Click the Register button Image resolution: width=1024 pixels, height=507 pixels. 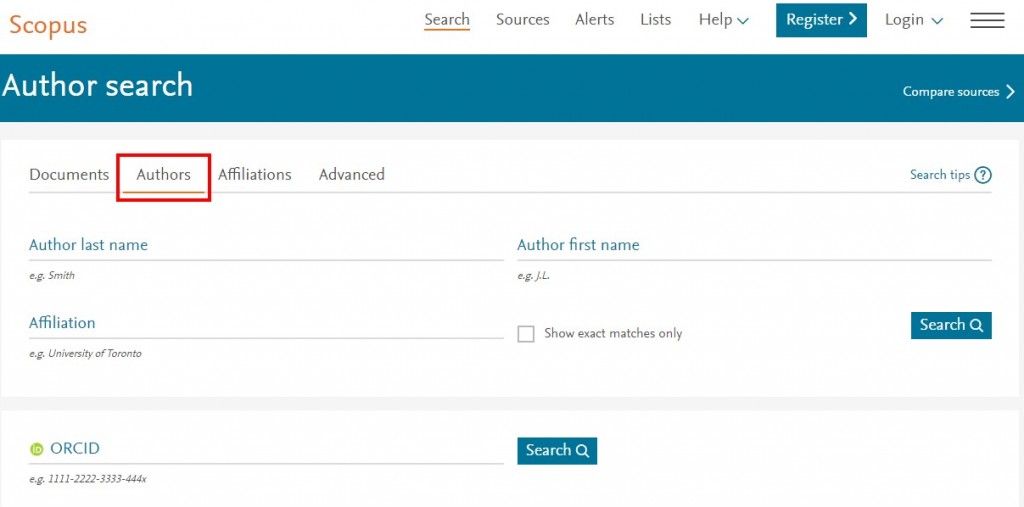pyautogui.click(x=821, y=20)
